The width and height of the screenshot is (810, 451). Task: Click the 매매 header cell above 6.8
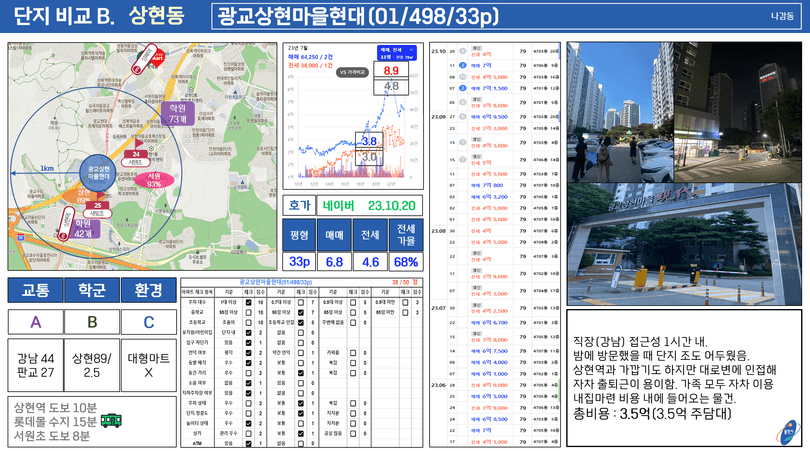(334, 235)
